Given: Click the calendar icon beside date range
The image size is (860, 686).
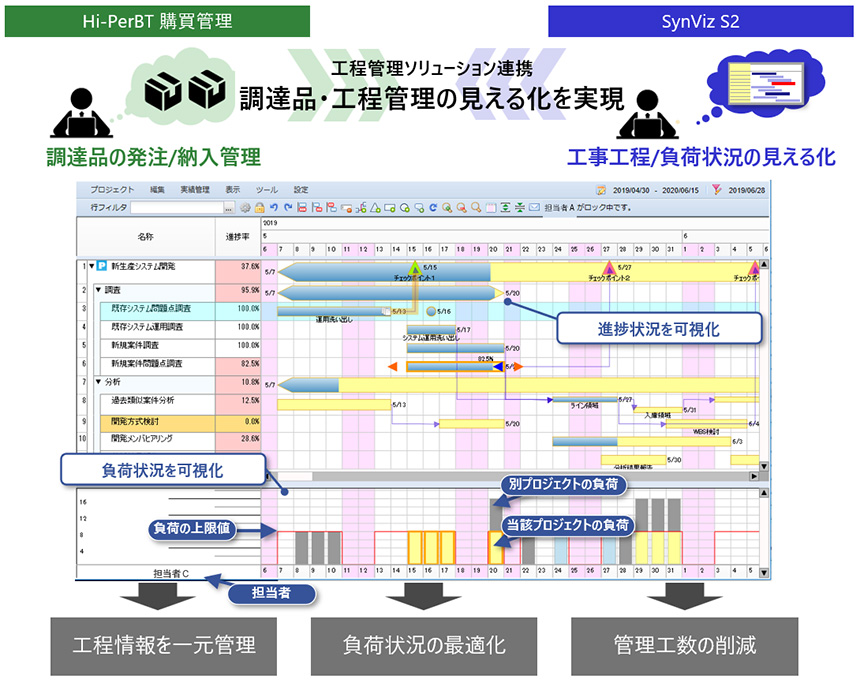Looking at the screenshot, I should point(600,189).
